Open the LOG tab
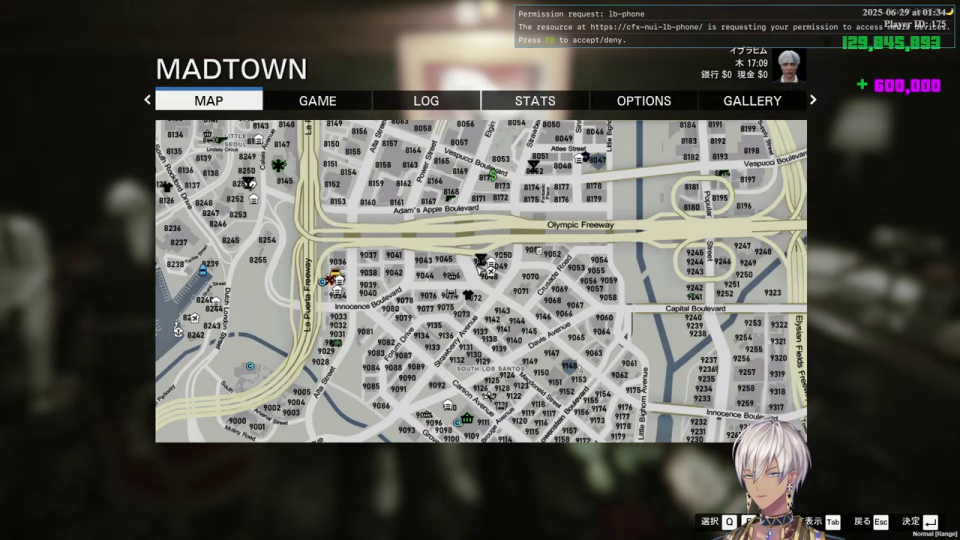Viewport: 960px width, 540px height. (426, 100)
